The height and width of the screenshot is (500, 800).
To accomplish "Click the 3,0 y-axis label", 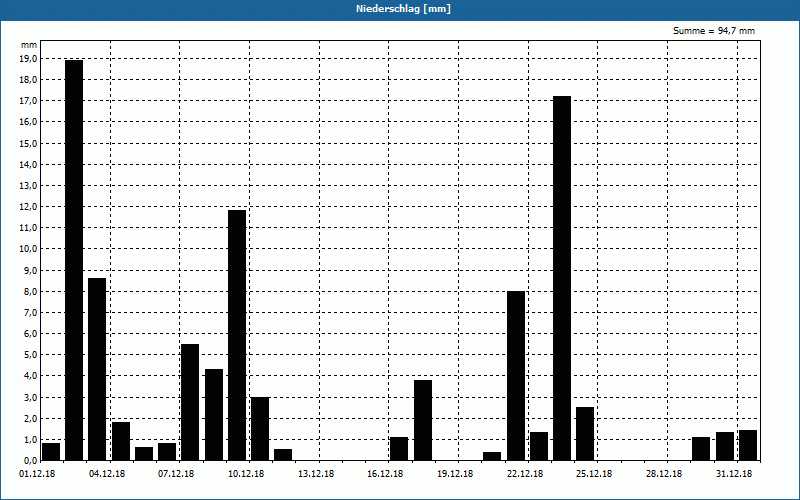I will click(30, 397).
